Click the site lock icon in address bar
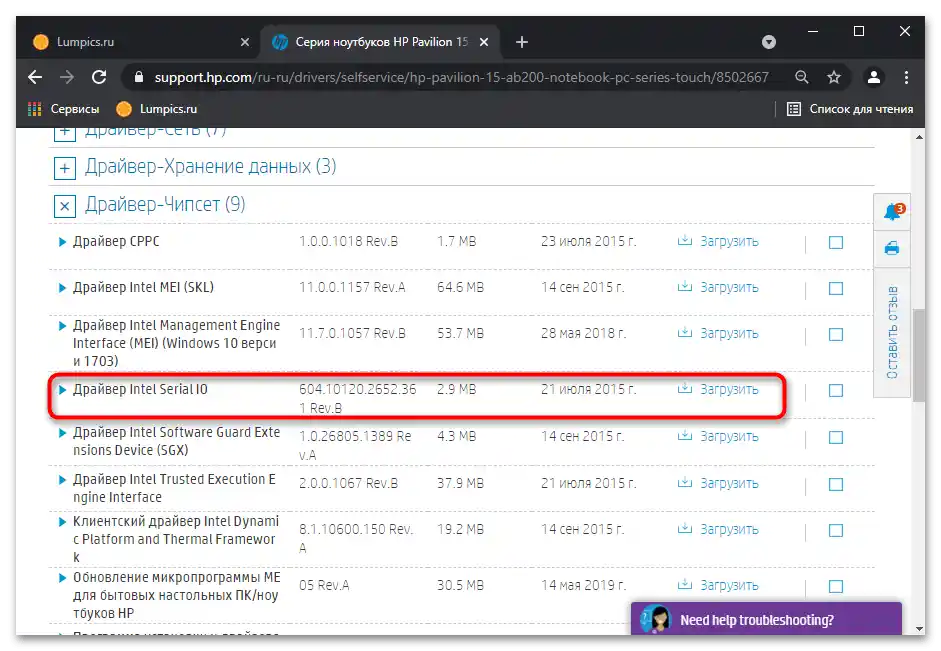Image resolution: width=941 pixels, height=651 pixels. point(139,77)
